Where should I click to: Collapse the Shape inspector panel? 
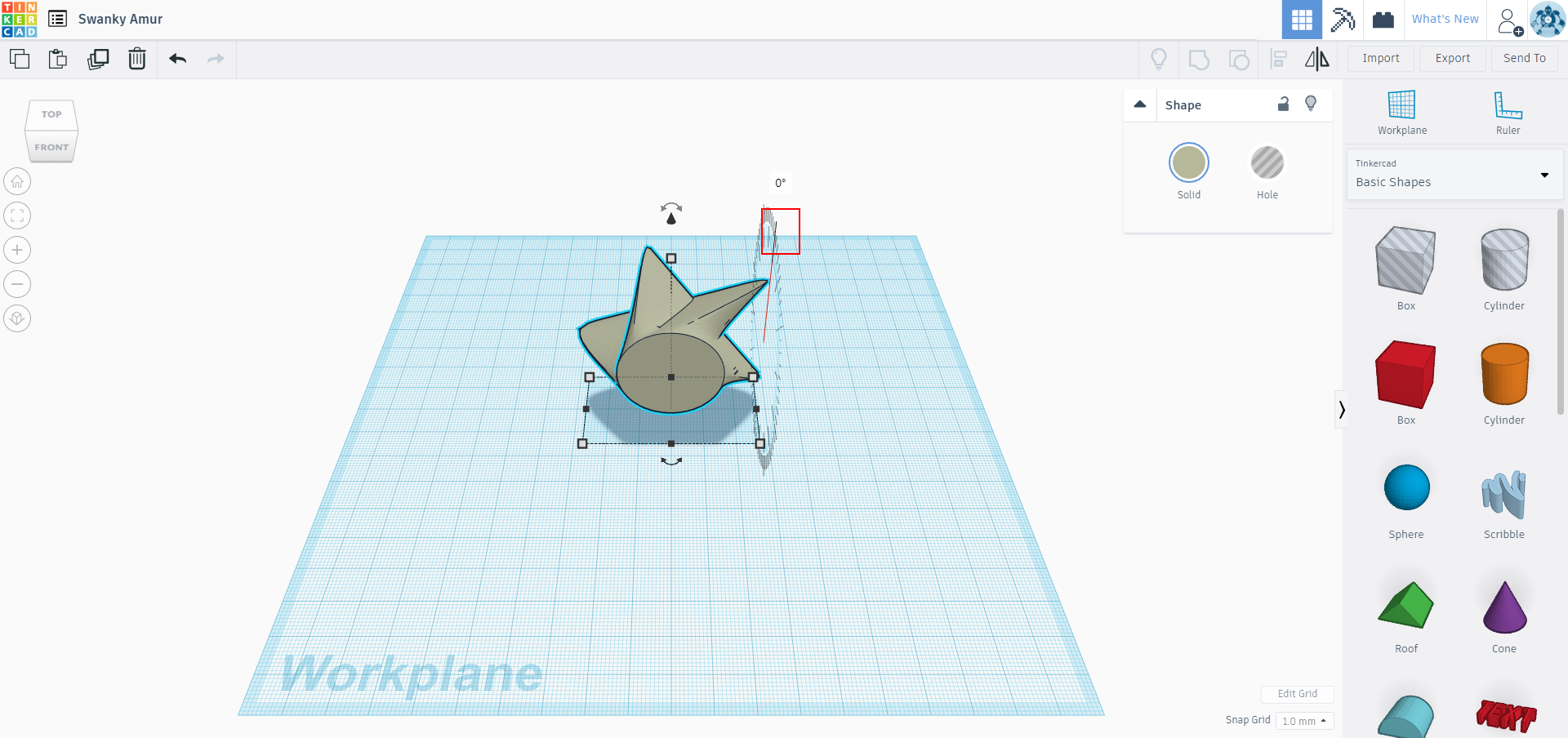point(1140,104)
